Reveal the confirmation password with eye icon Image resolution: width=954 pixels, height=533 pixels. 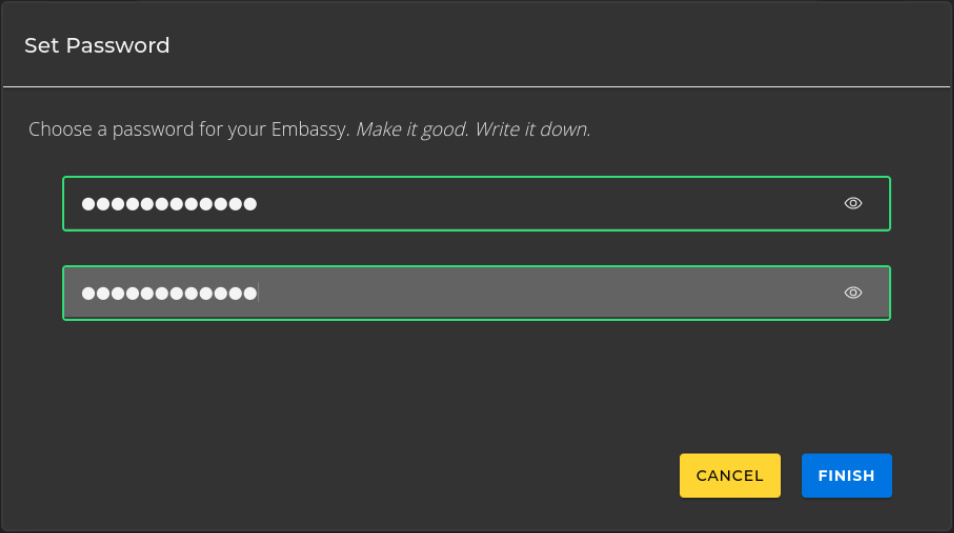[x=853, y=293]
